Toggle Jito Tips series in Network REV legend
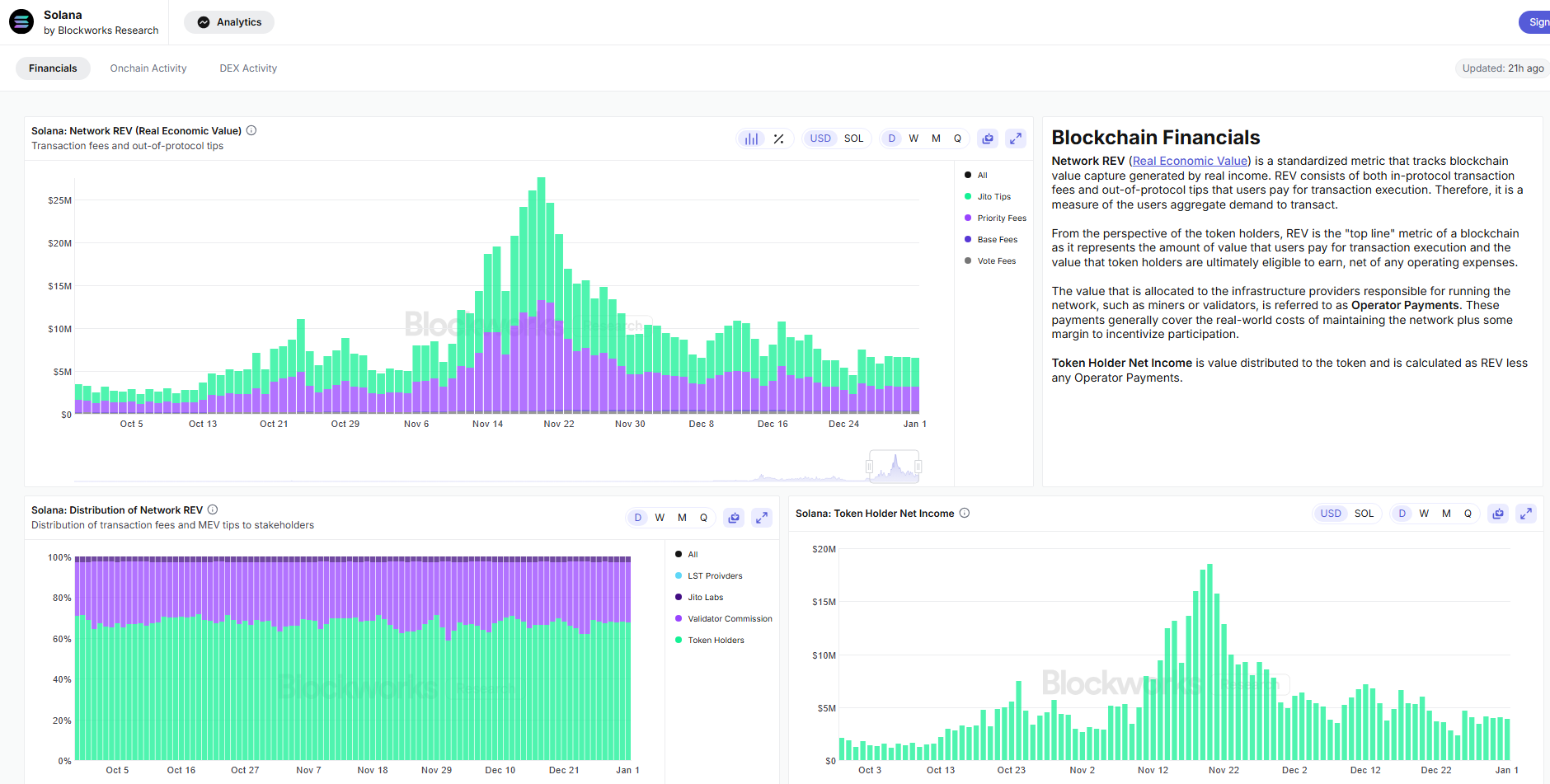 point(993,196)
